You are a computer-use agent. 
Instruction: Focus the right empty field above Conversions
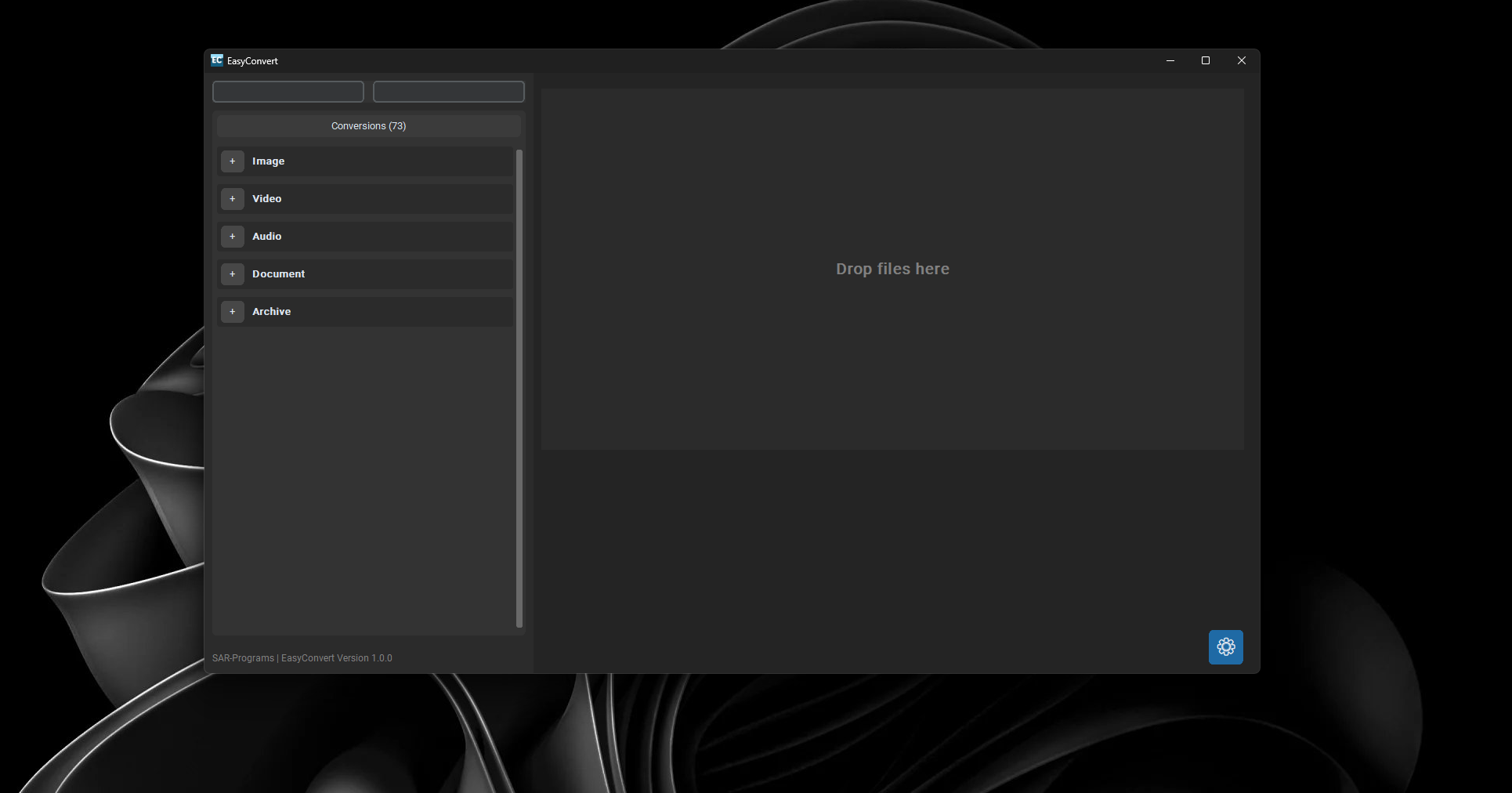coord(448,92)
